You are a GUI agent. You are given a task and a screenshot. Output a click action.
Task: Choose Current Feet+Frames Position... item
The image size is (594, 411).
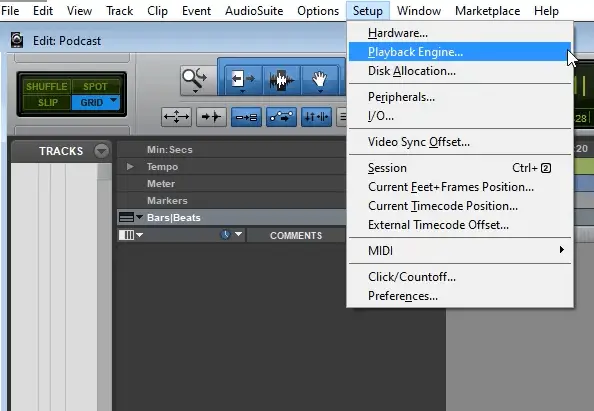[460, 187]
